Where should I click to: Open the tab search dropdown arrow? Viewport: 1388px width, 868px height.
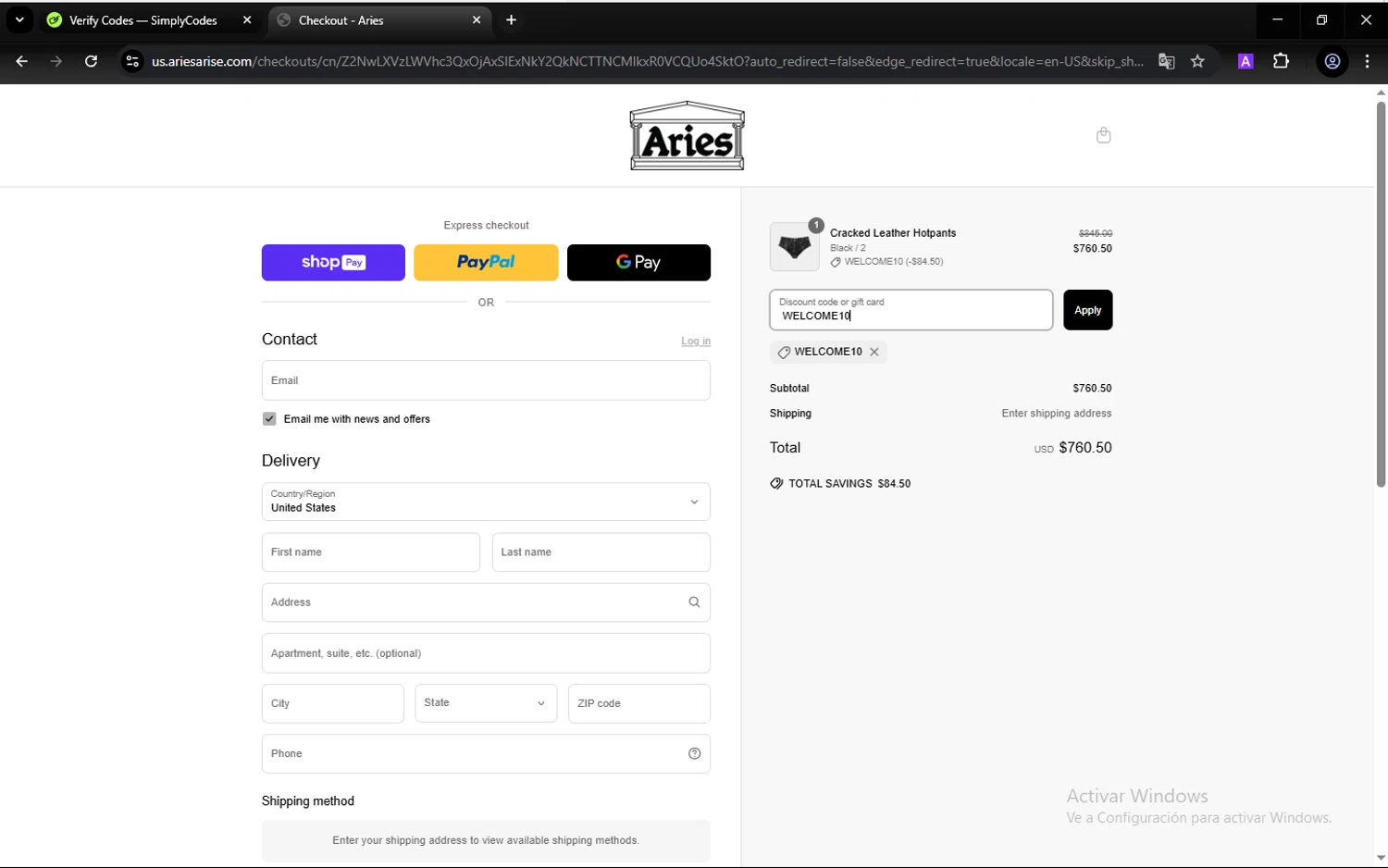click(19, 19)
